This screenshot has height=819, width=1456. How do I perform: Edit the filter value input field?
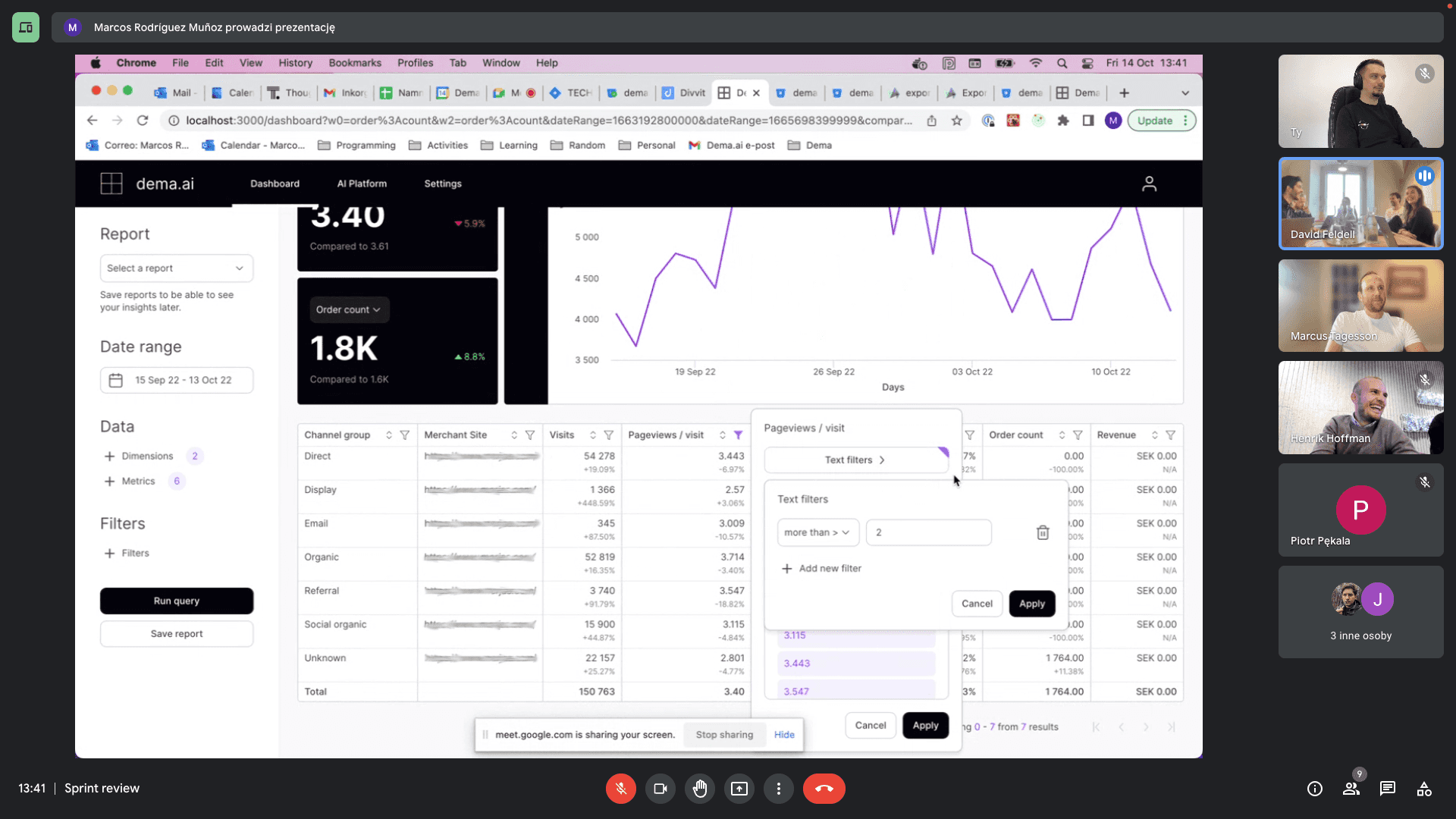click(x=928, y=531)
